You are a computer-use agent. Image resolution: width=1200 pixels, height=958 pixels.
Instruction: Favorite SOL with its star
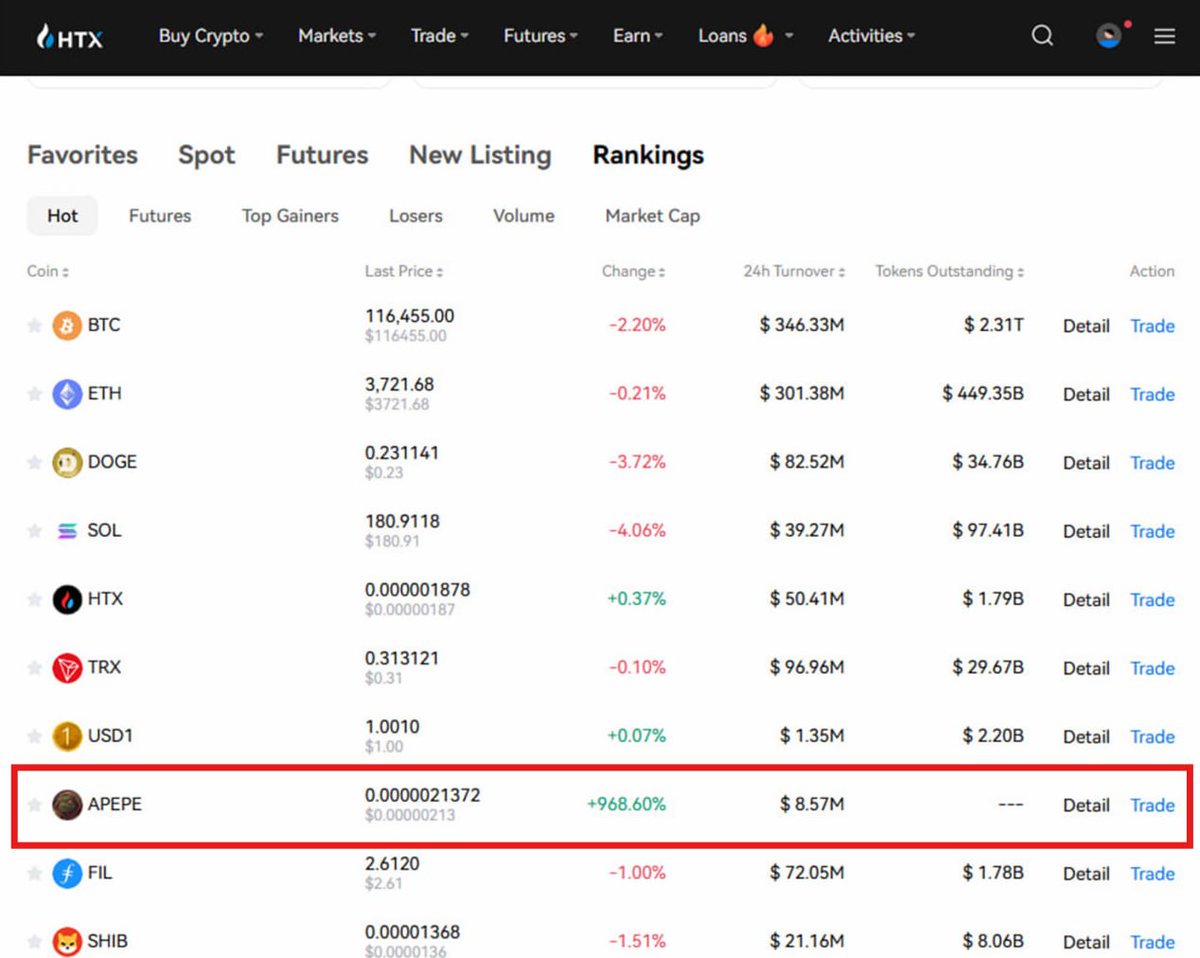click(34, 531)
